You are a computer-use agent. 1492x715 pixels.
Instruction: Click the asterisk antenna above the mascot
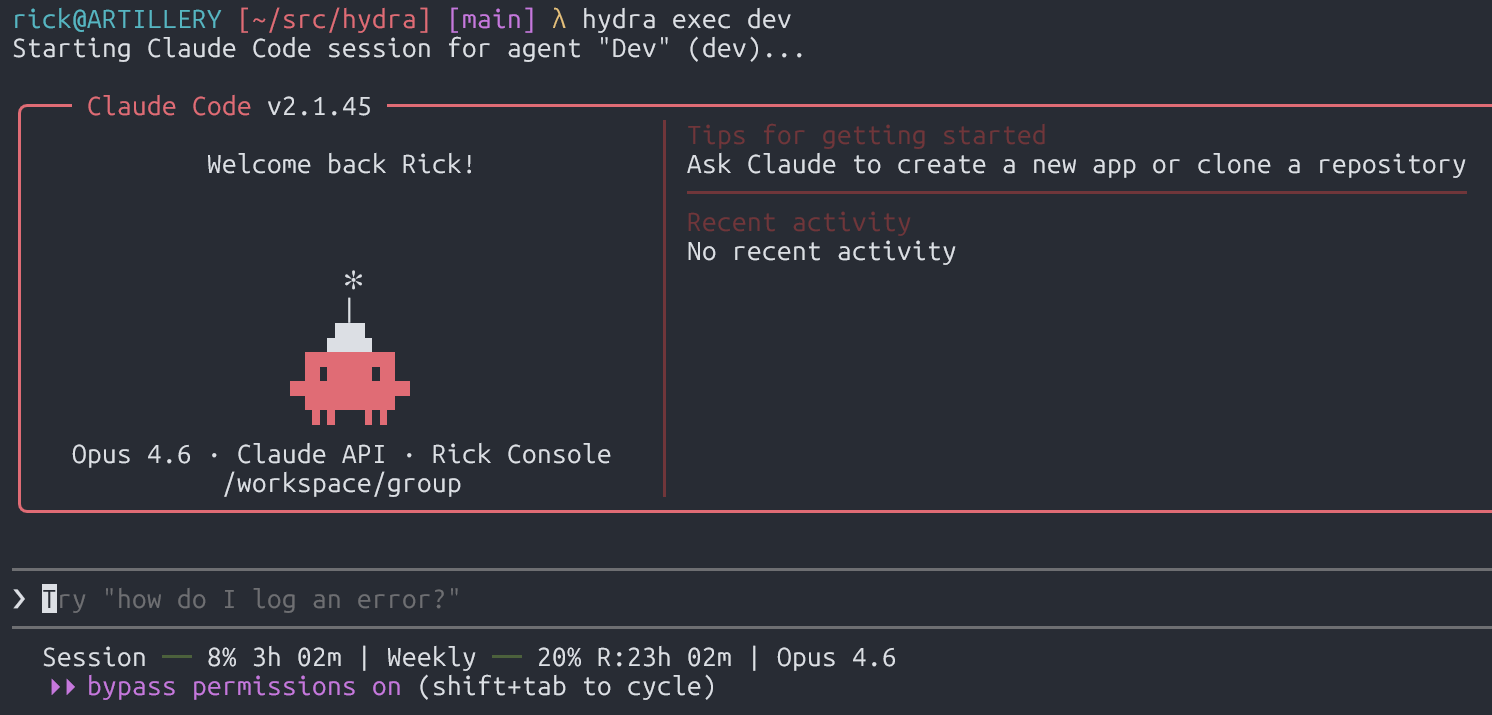(350, 281)
